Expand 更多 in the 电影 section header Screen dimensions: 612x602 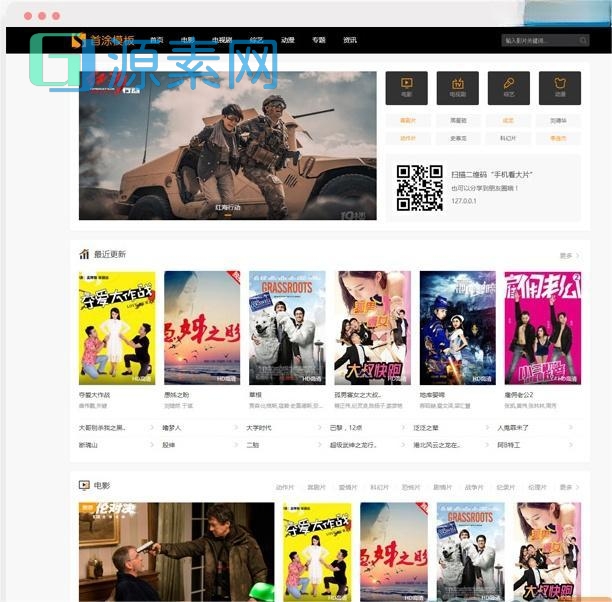click(567, 487)
